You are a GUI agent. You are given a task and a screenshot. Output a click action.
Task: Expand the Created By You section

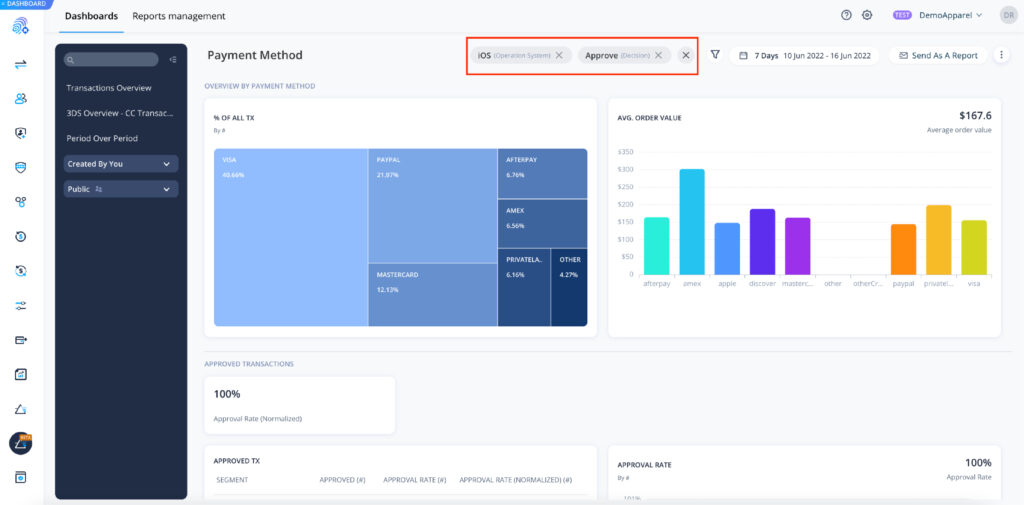tap(121, 164)
